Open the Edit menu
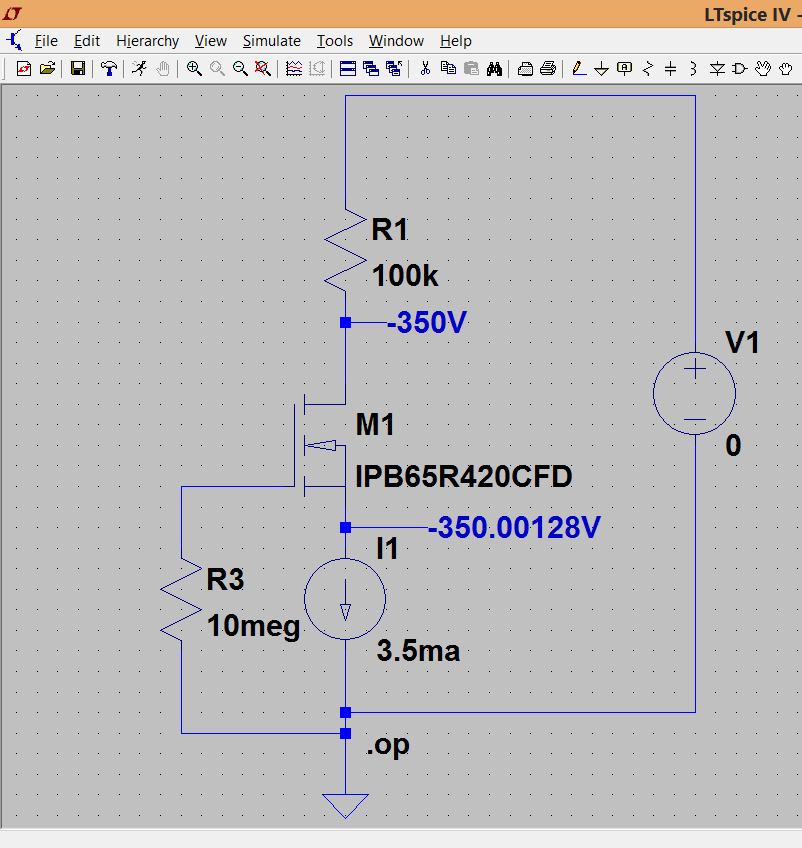The height and width of the screenshot is (848, 802). pyautogui.click(x=87, y=41)
